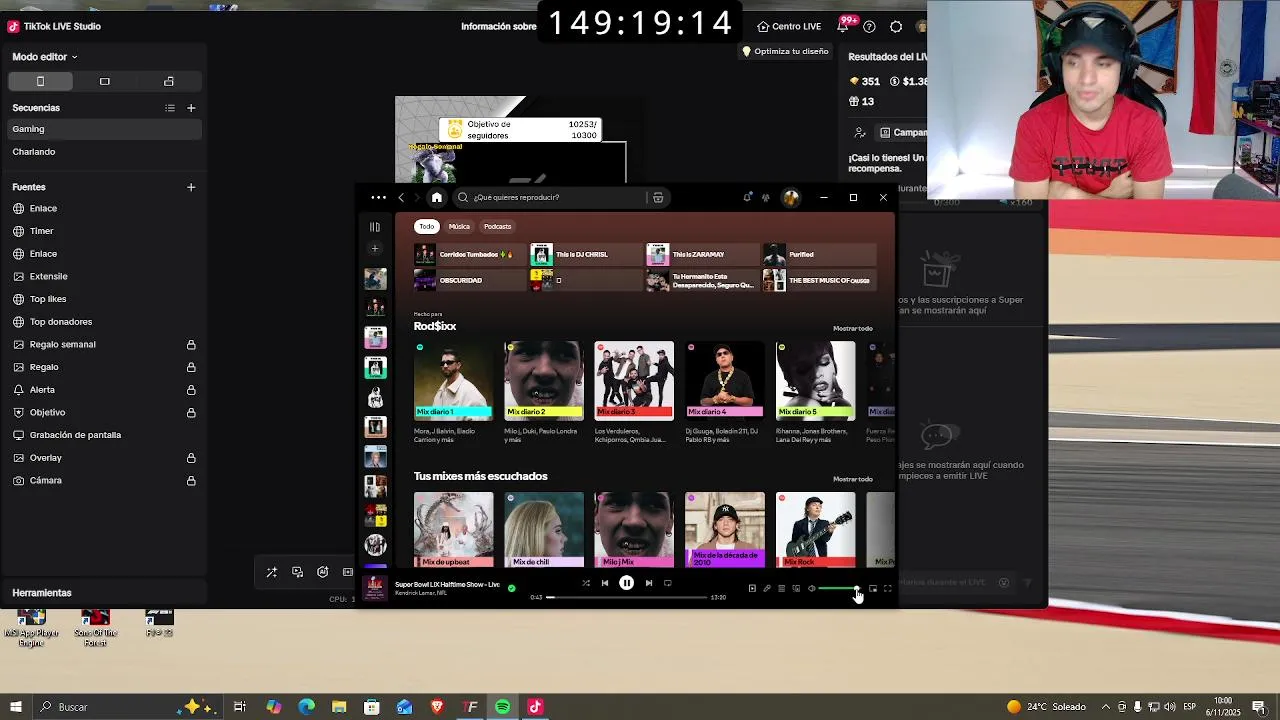Open Spotify miniplayer icon
This screenshot has height=720, width=1280.
[x=873, y=588]
